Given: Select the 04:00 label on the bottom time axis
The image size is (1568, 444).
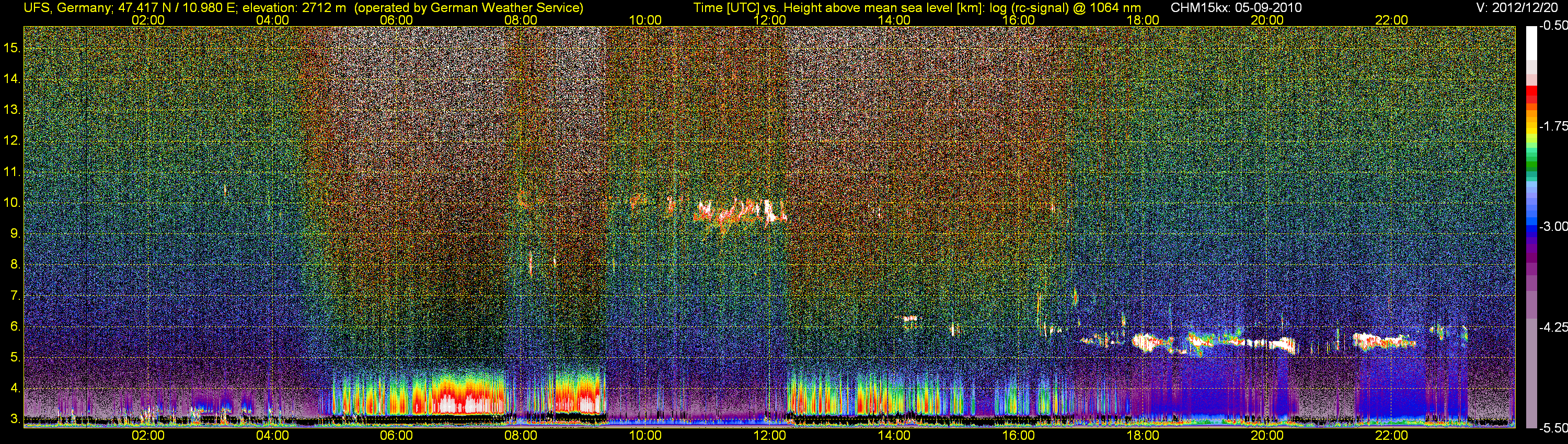Looking at the screenshot, I should [x=272, y=436].
